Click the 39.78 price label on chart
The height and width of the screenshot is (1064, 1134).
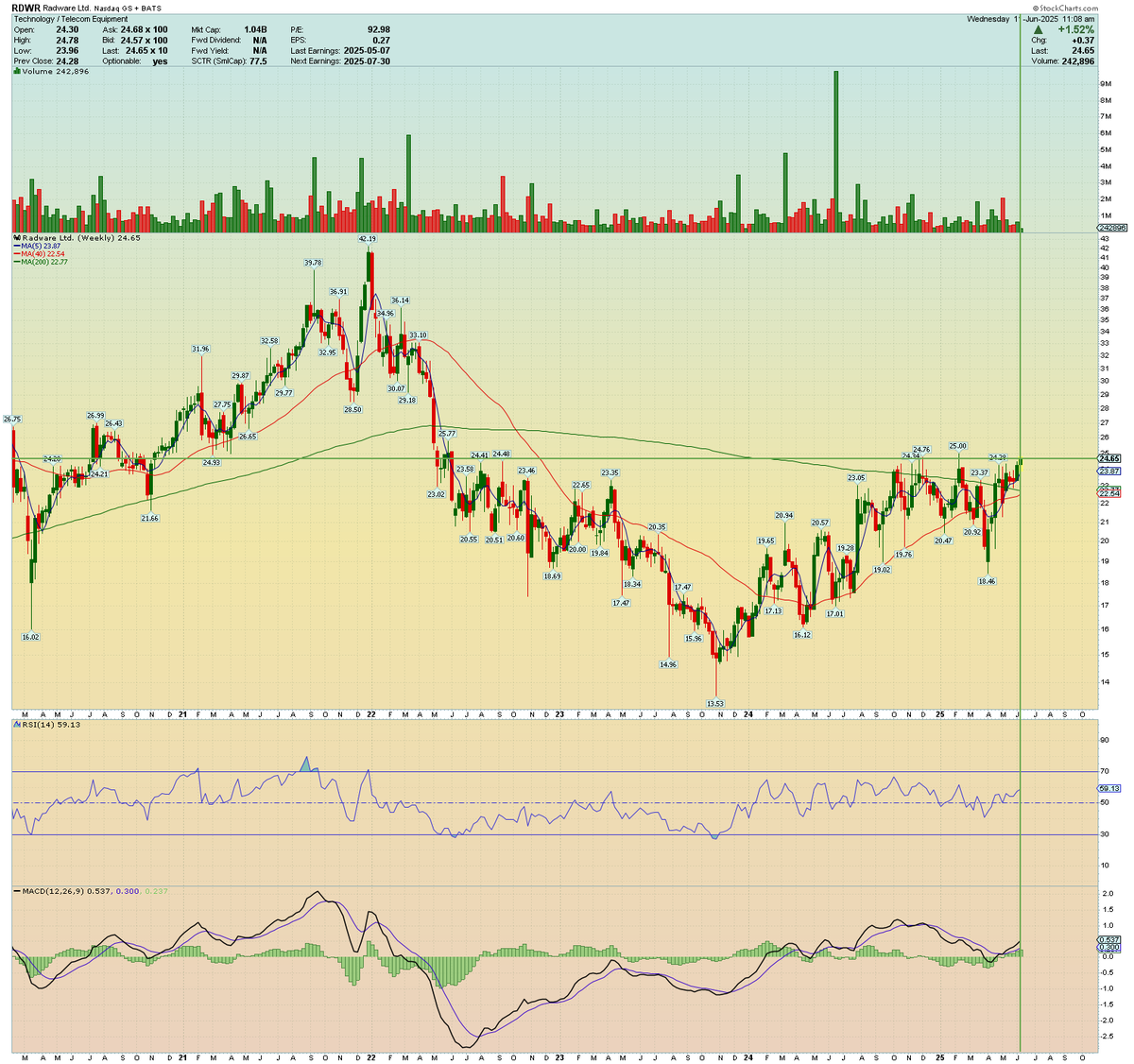(x=313, y=263)
